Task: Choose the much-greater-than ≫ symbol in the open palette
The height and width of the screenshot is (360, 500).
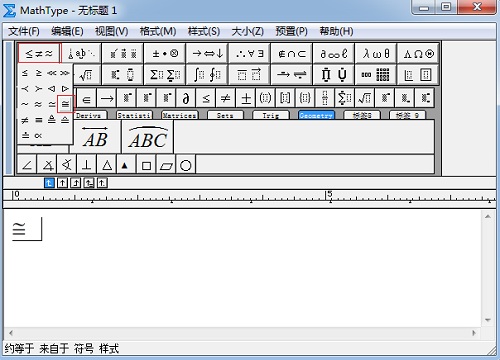Action: click(x=65, y=73)
